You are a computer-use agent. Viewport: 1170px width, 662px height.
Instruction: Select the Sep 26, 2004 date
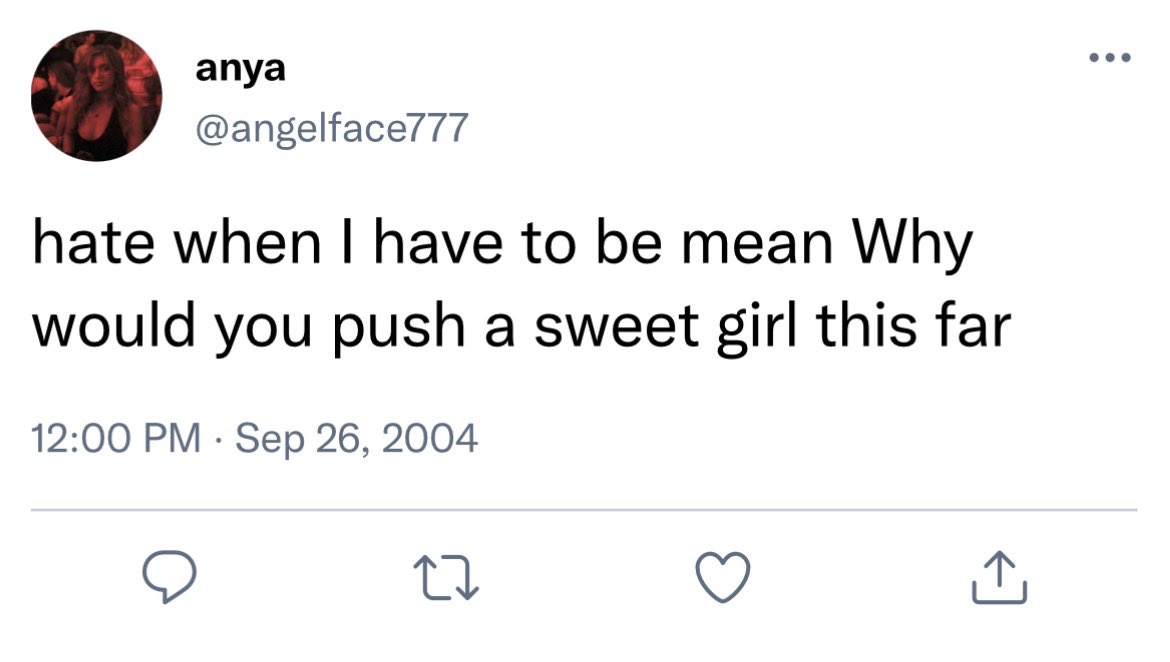(x=356, y=439)
